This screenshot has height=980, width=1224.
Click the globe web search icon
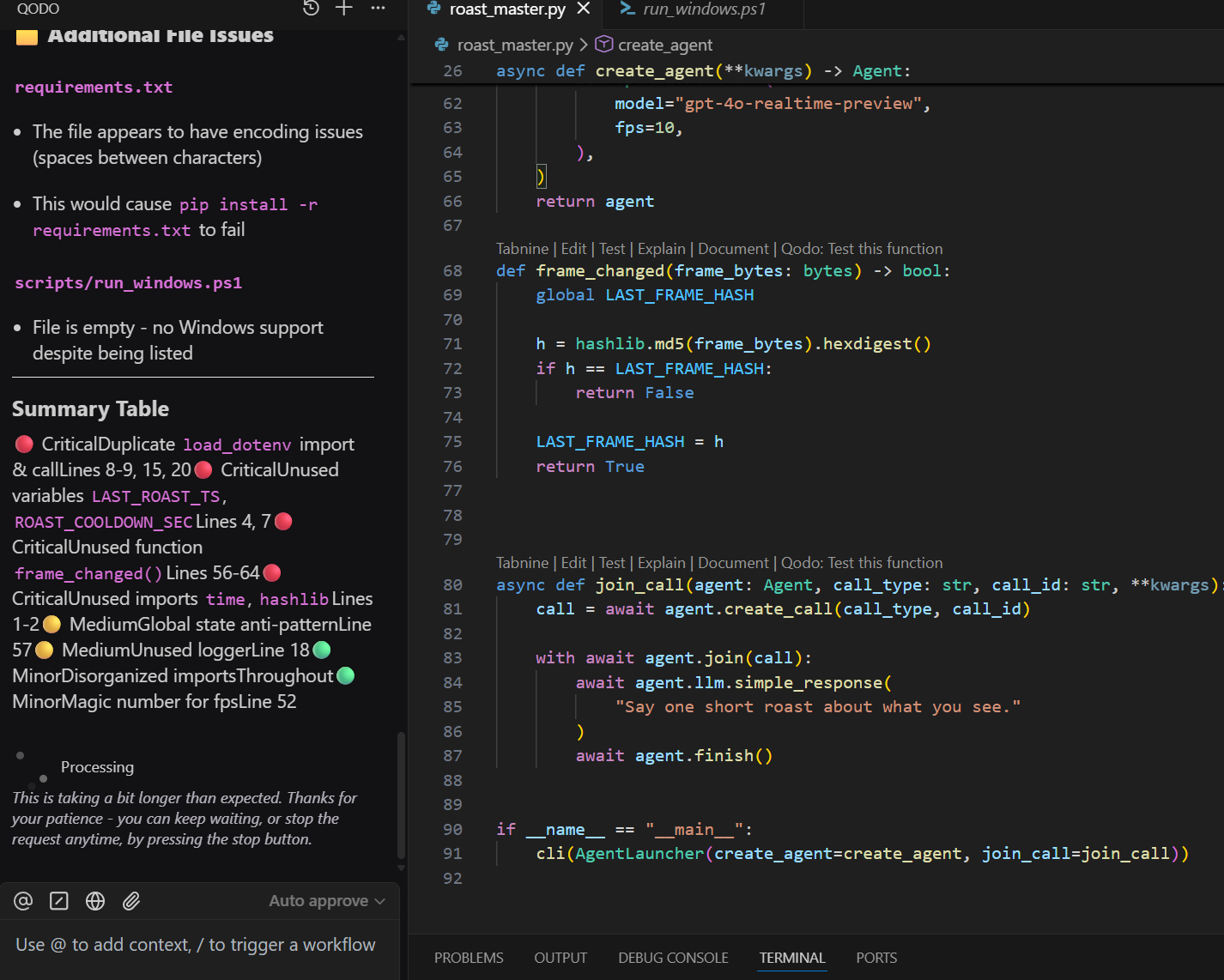click(x=95, y=901)
